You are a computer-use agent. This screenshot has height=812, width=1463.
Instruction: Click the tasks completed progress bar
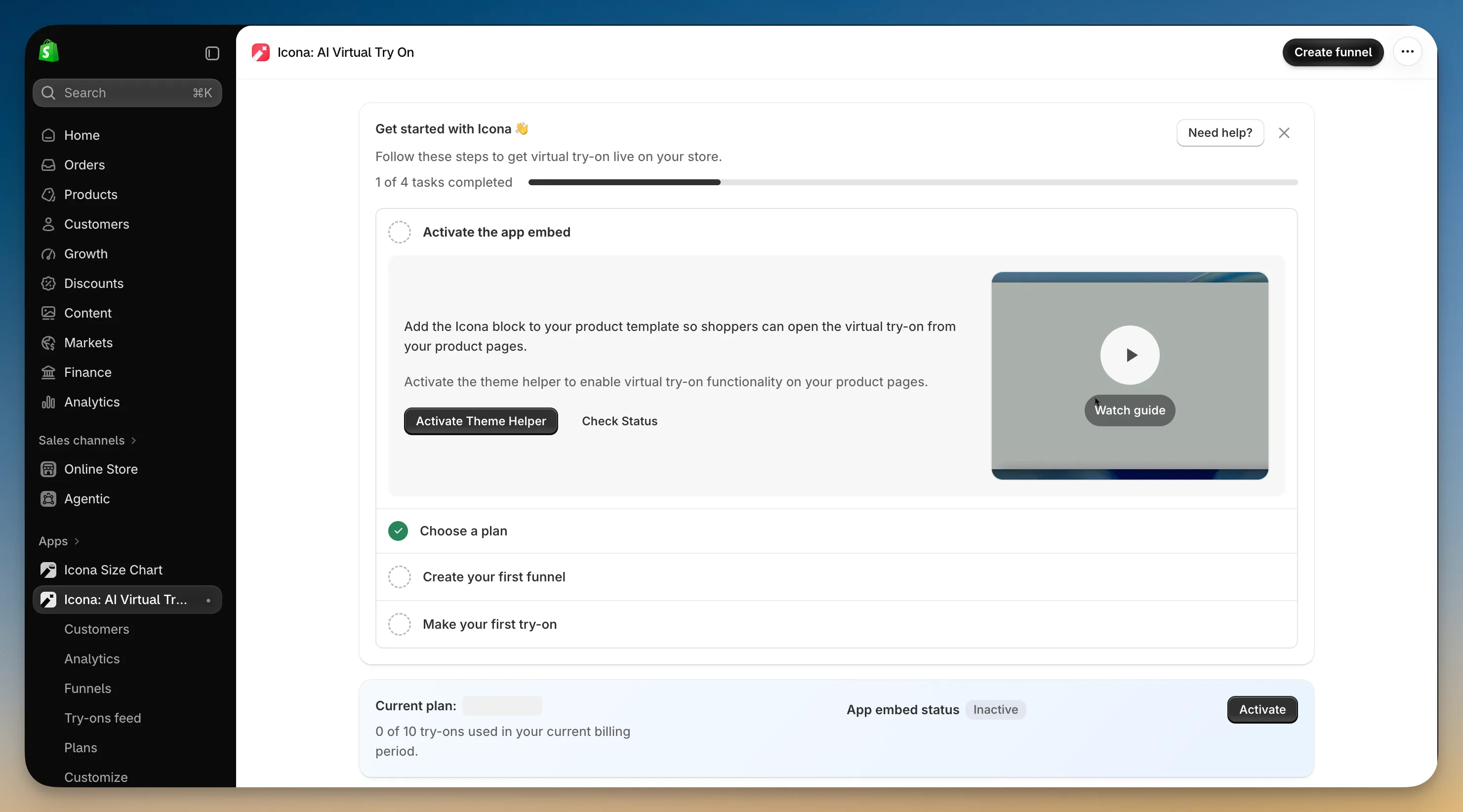pyautogui.click(x=913, y=182)
